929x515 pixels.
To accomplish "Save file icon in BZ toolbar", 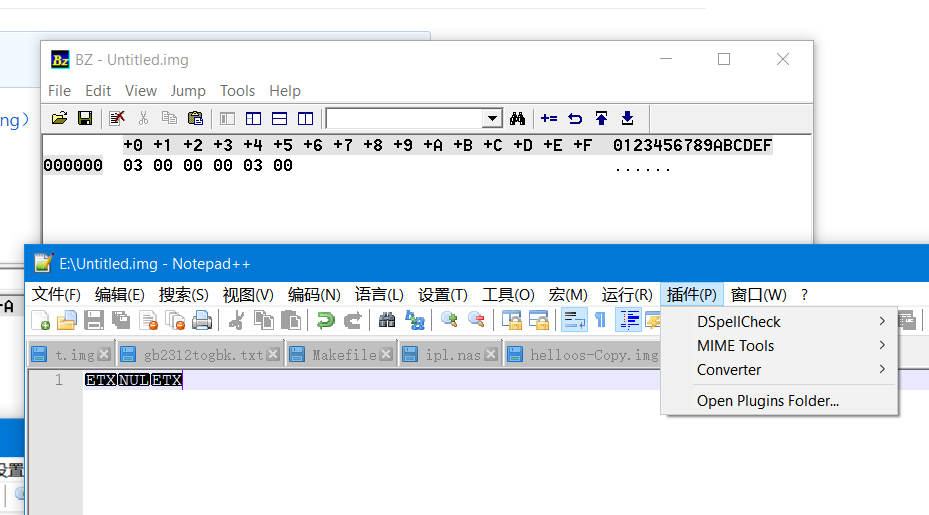I will pyautogui.click(x=85, y=119).
